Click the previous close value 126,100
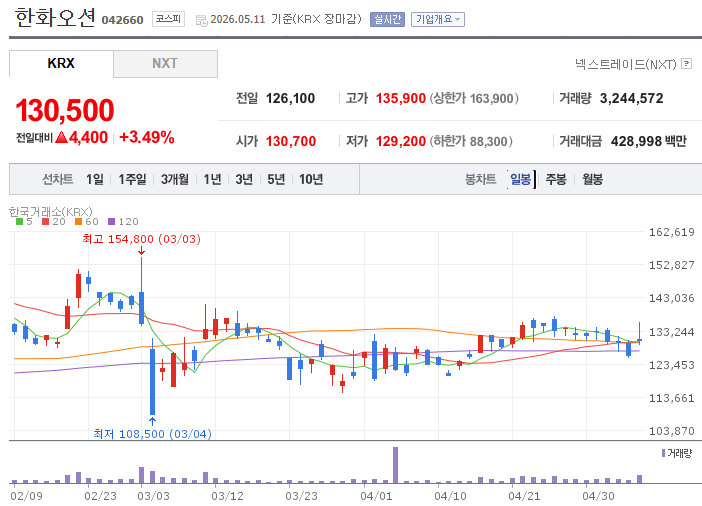This screenshot has width=702, height=506. pos(291,98)
